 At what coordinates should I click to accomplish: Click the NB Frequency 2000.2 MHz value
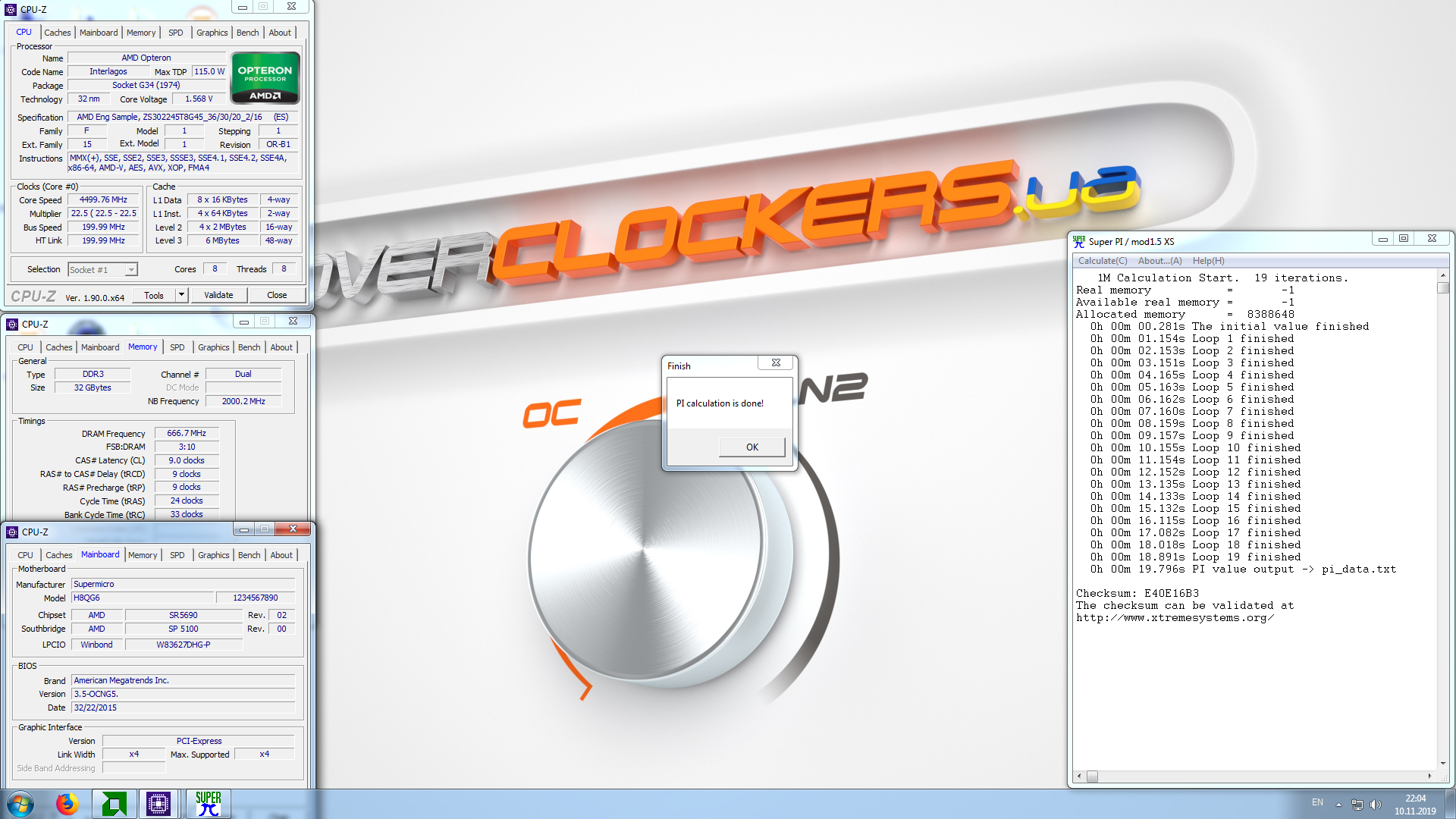click(x=243, y=401)
